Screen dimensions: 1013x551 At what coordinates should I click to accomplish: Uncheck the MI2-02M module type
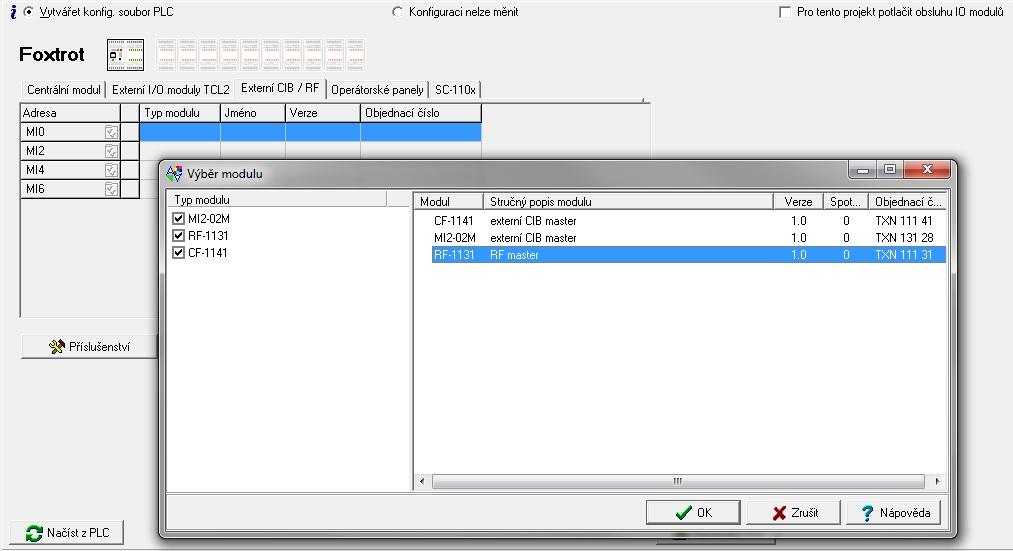pyautogui.click(x=178, y=218)
